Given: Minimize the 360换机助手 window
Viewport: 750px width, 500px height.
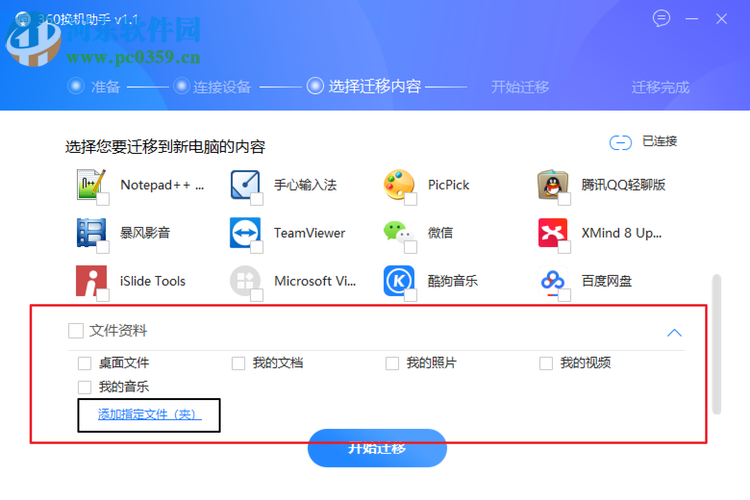Looking at the screenshot, I should tap(692, 19).
